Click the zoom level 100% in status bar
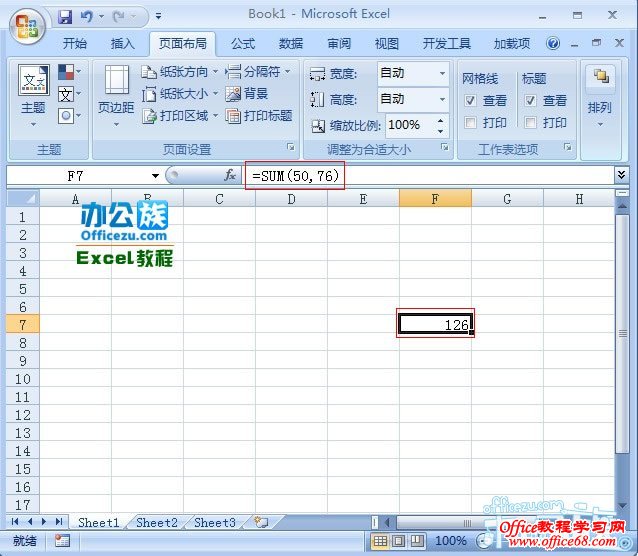The width and height of the screenshot is (638, 556). point(450,541)
